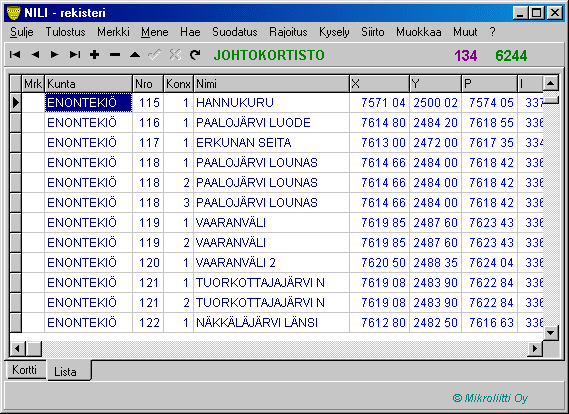Click vertical scrollbar down arrow
The height and width of the screenshot is (414, 569).
tap(550, 332)
